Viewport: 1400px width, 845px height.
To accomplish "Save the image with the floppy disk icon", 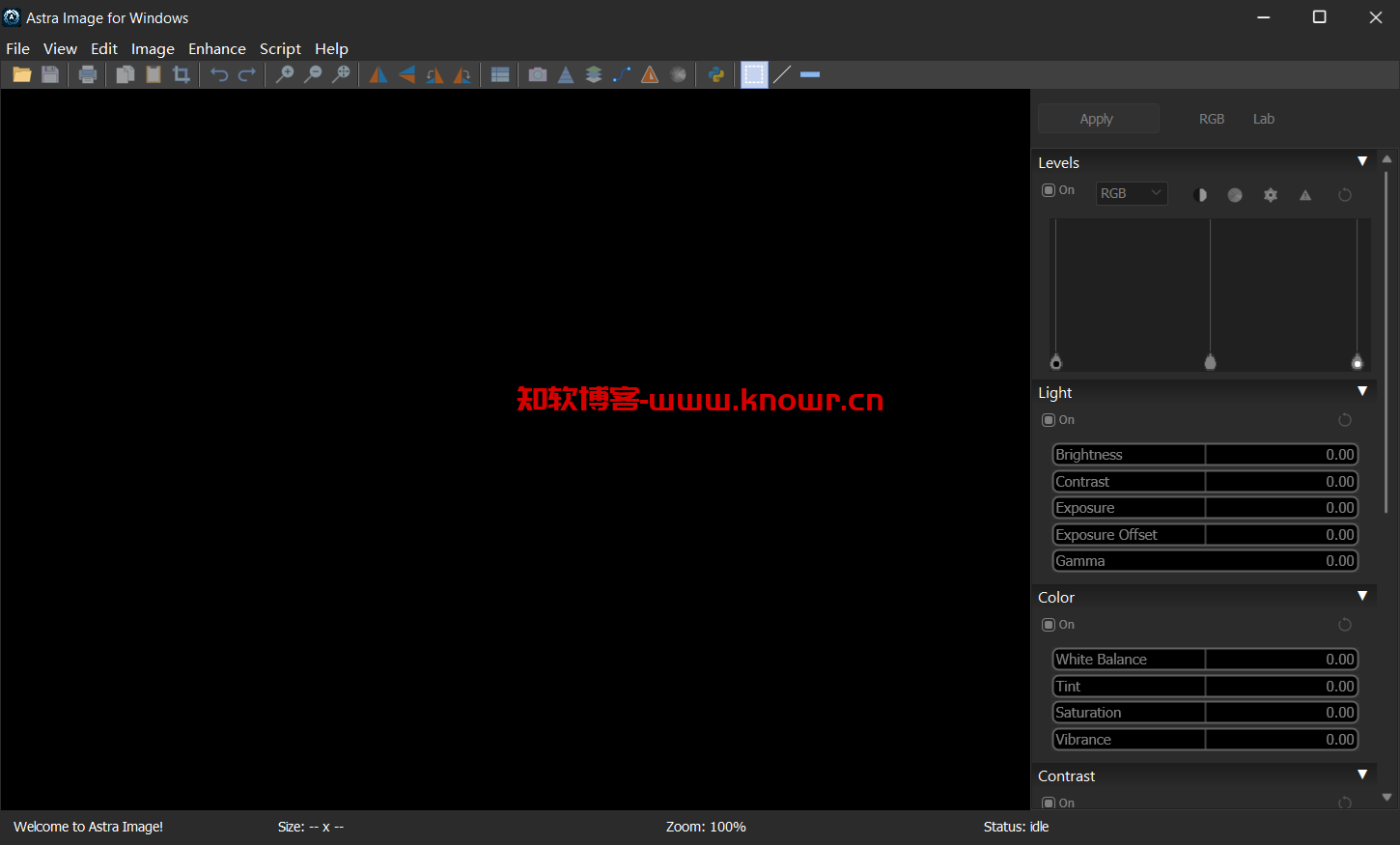I will coord(50,74).
